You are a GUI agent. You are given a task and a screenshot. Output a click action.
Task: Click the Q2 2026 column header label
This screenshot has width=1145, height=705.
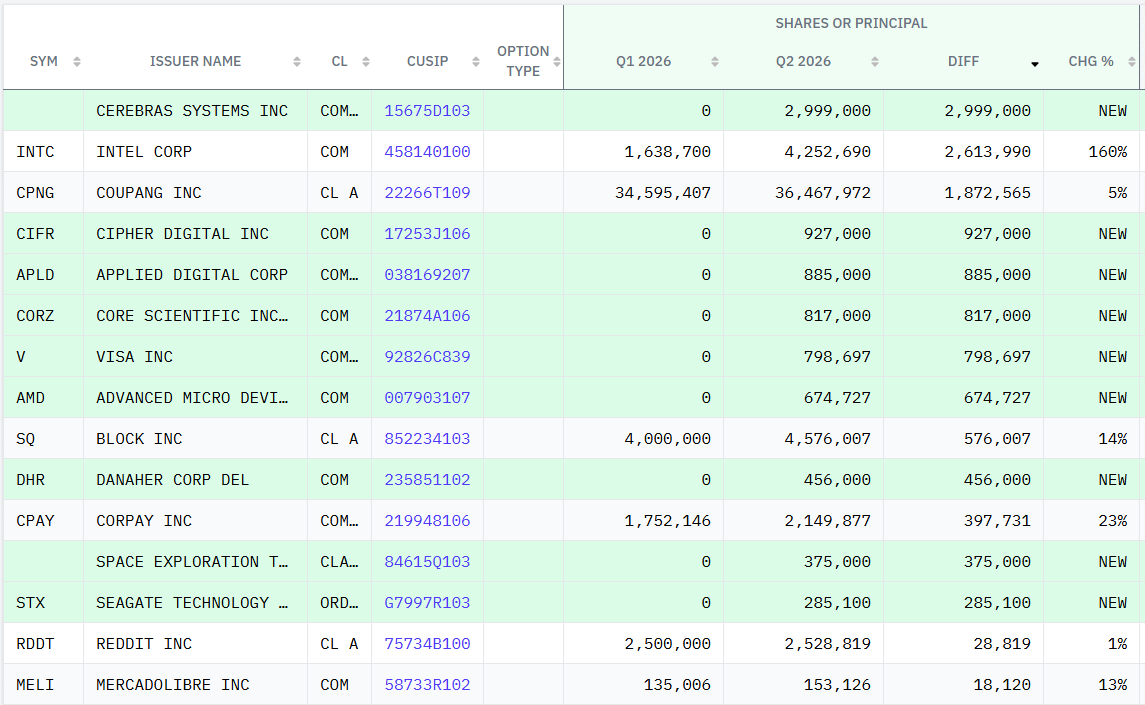point(803,61)
